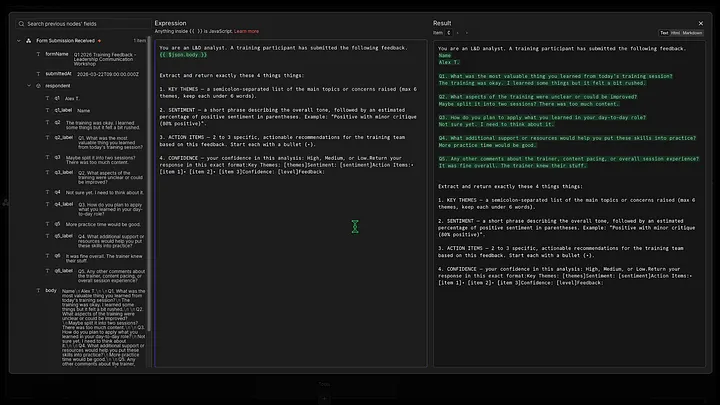The width and height of the screenshot is (720, 405).
Task: Select the q6 field key
Action: 57,256
